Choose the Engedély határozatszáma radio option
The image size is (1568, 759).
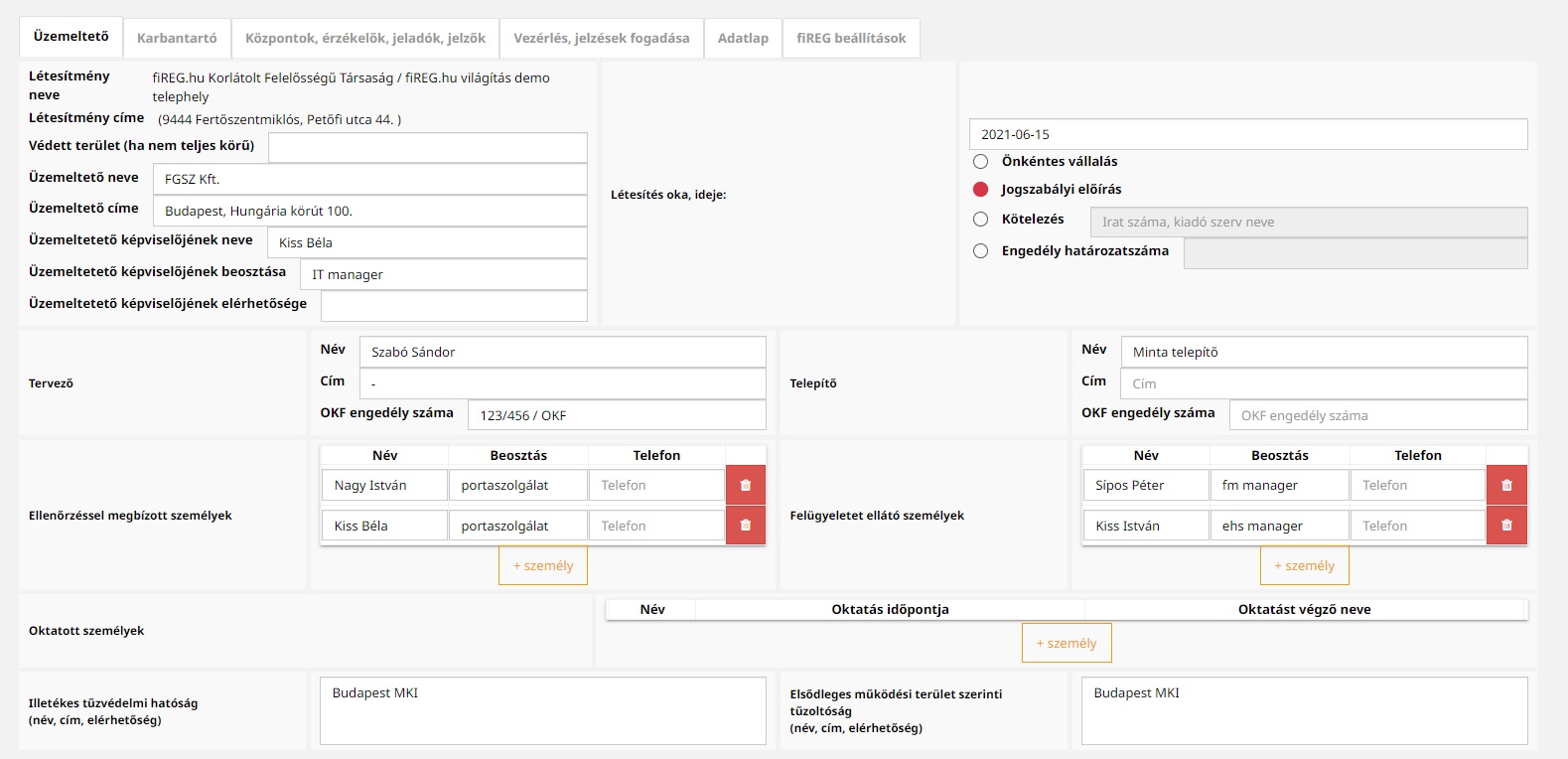[x=981, y=251]
